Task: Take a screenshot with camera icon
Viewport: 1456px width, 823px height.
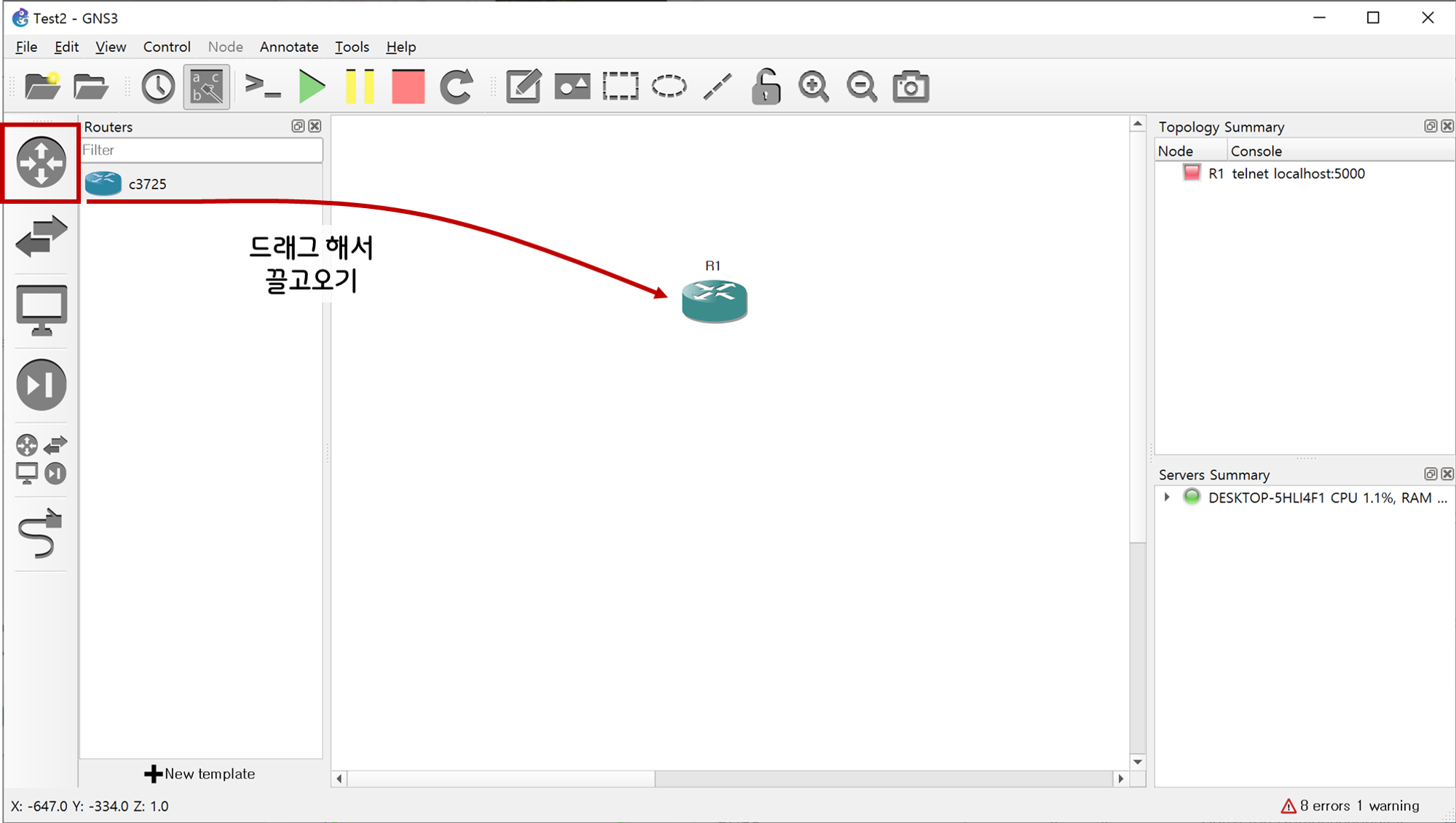Action: point(911,87)
